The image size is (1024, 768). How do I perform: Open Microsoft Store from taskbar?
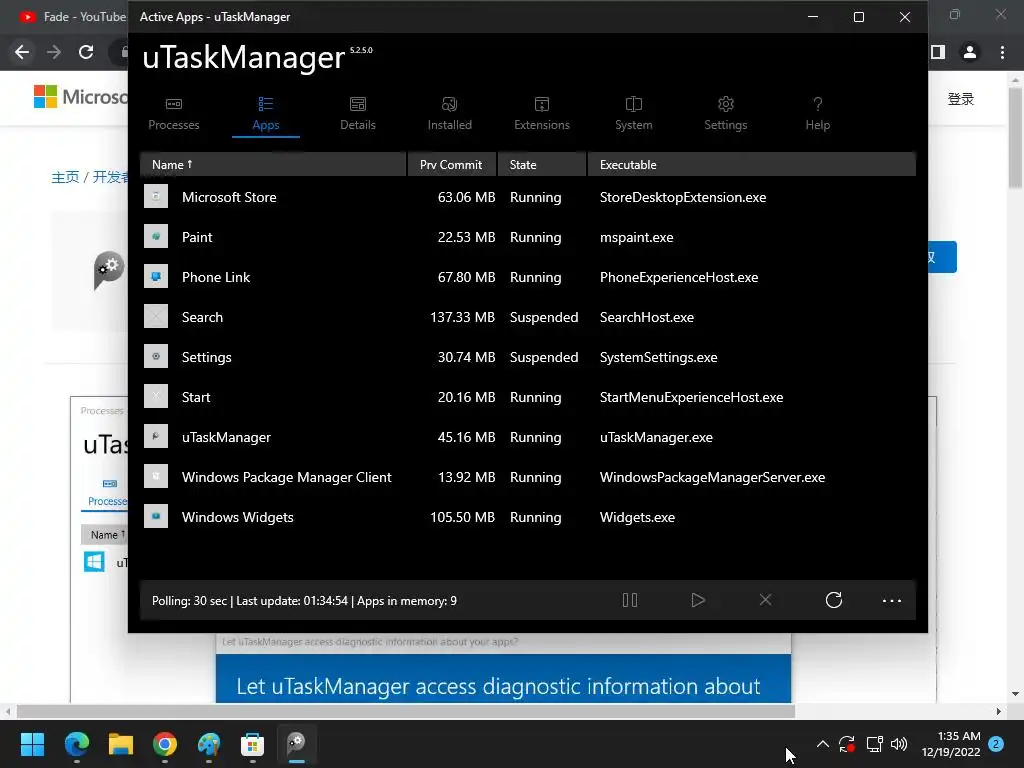coord(253,744)
